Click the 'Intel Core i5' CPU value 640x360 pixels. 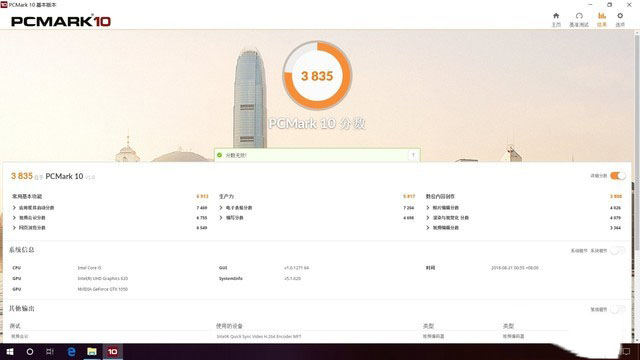tap(89, 268)
